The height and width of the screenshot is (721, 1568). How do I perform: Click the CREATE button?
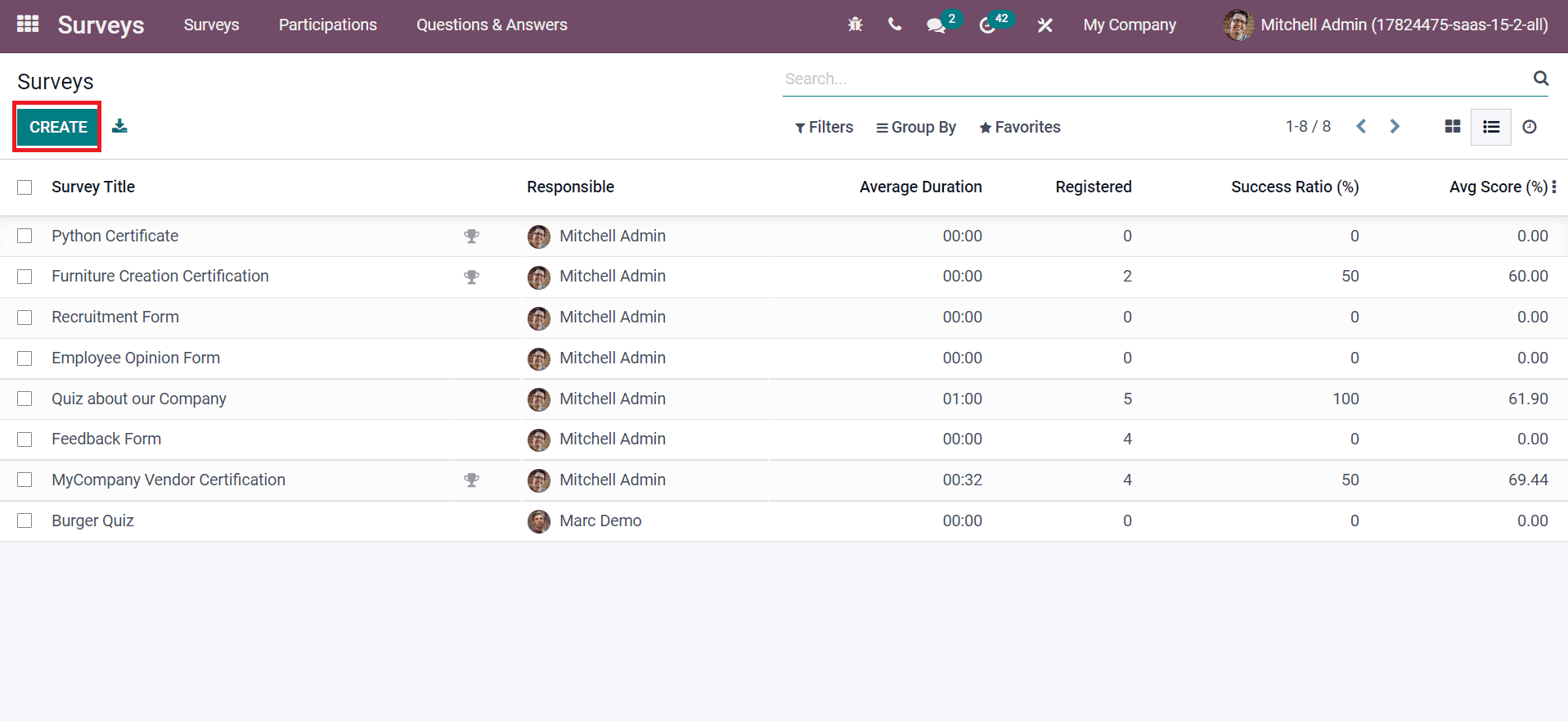coord(58,127)
